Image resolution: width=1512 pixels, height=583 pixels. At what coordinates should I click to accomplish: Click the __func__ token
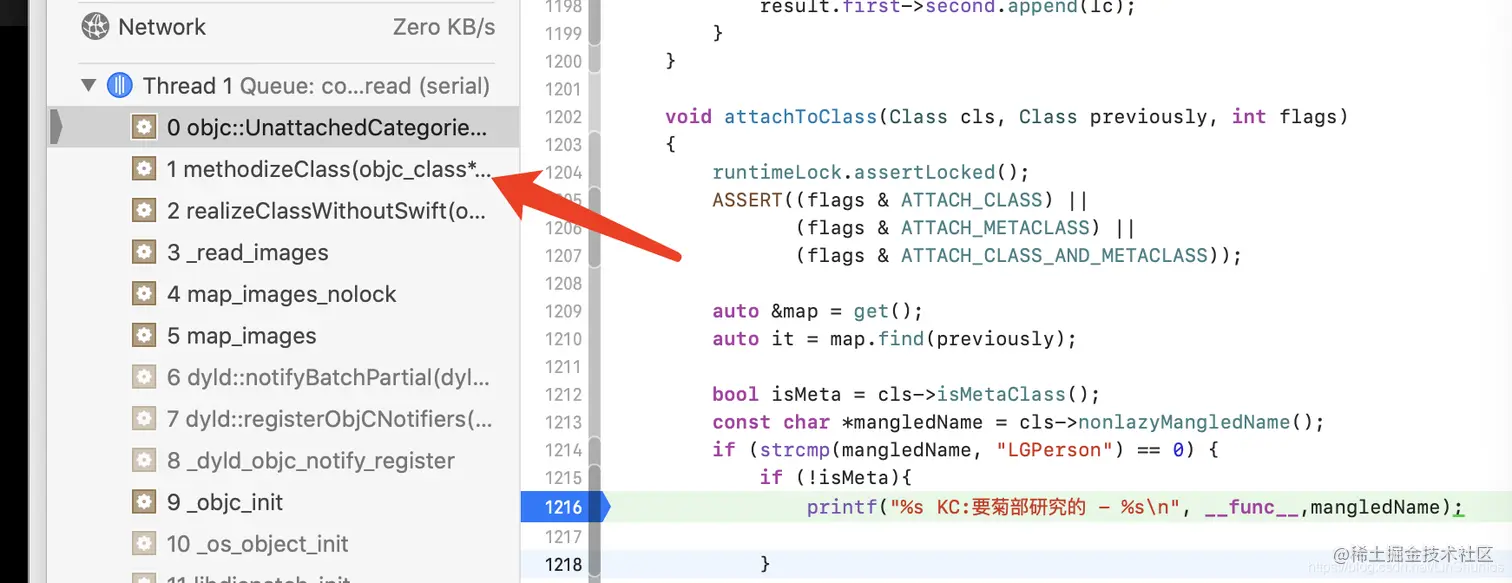point(1251,507)
